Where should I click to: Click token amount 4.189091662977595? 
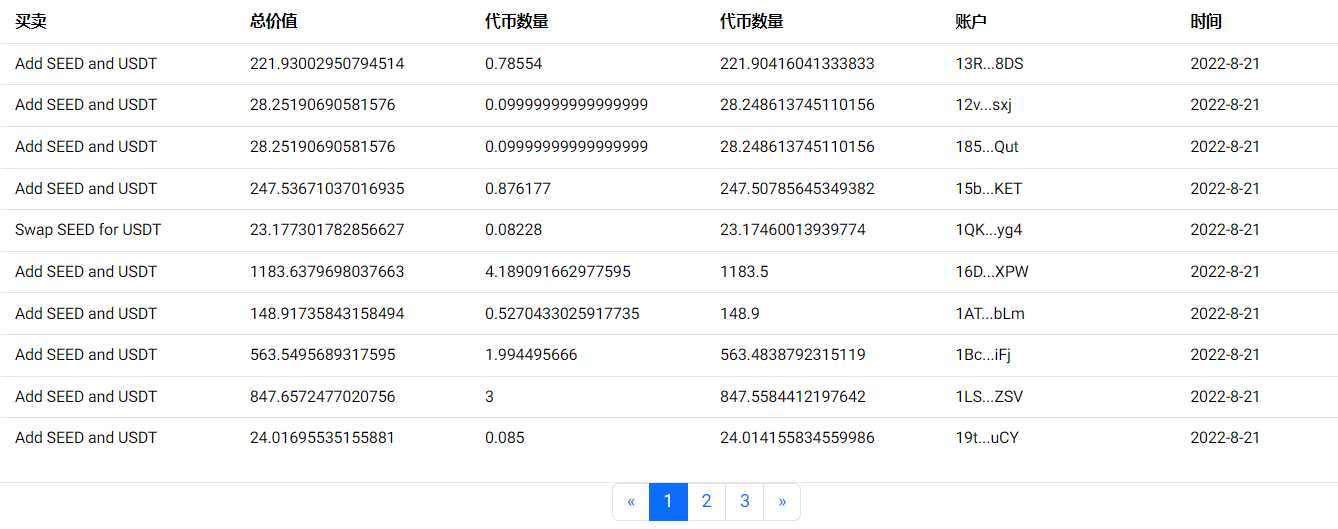pyautogui.click(x=558, y=272)
